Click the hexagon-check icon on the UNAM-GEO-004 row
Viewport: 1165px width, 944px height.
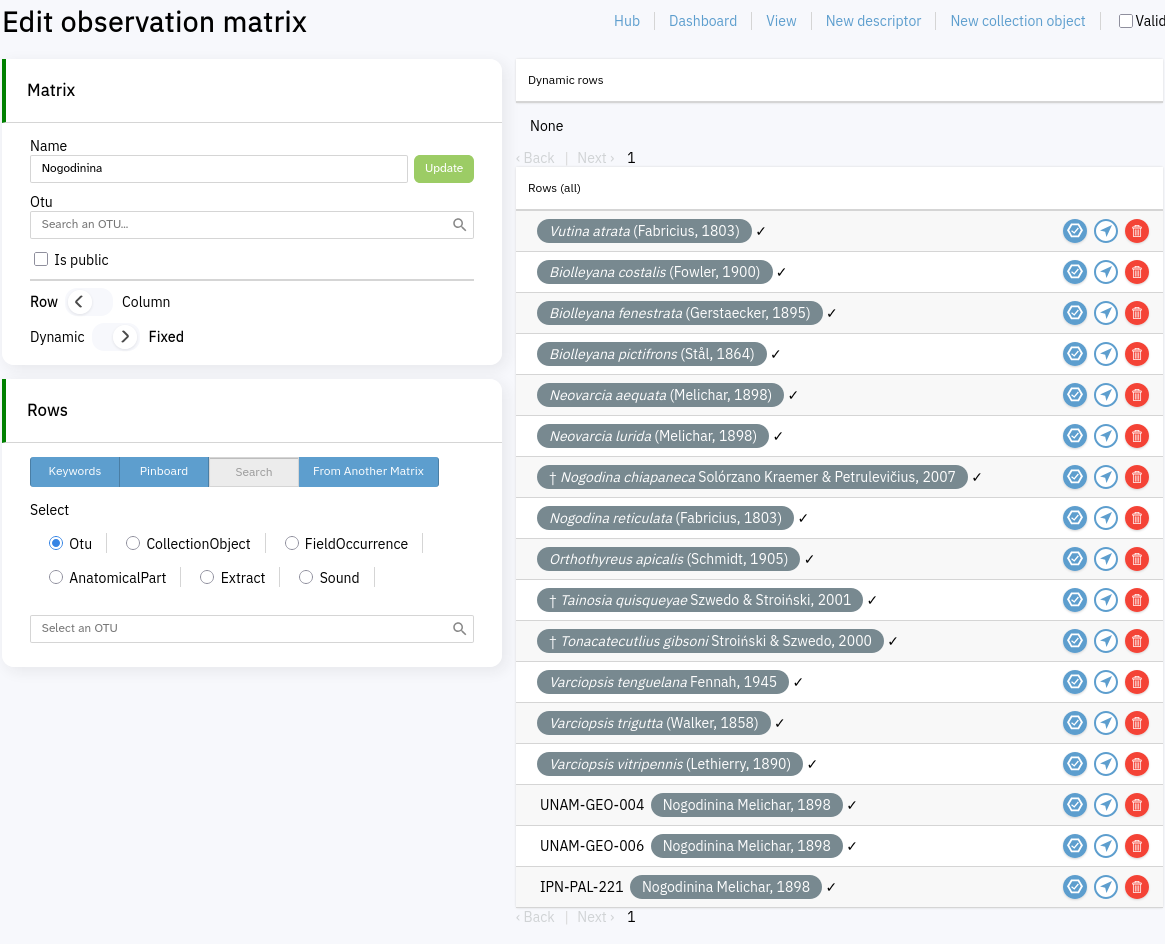pos(1074,805)
